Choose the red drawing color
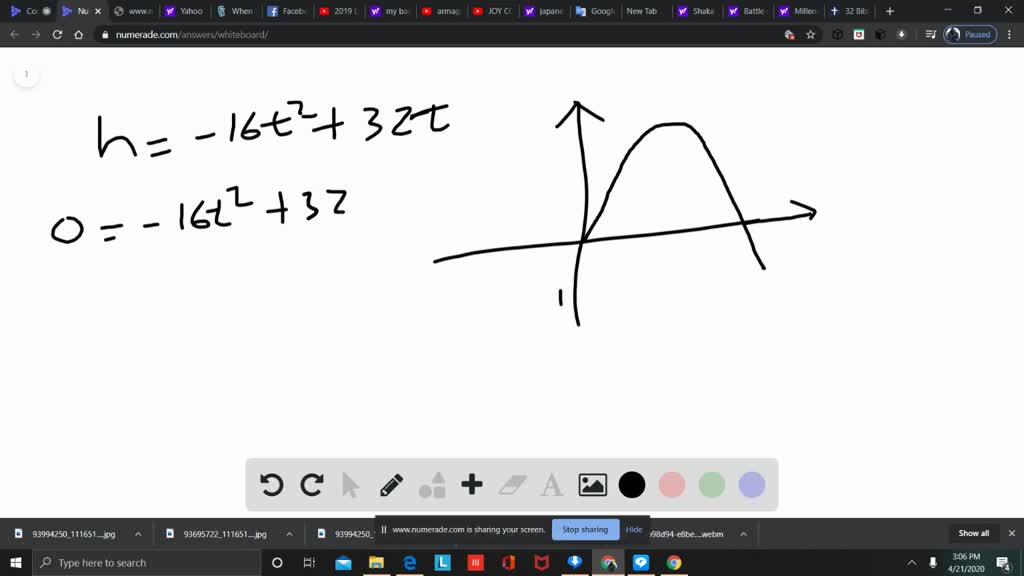Image resolution: width=1024 pixels, height=576 pixels. [671, 484]
